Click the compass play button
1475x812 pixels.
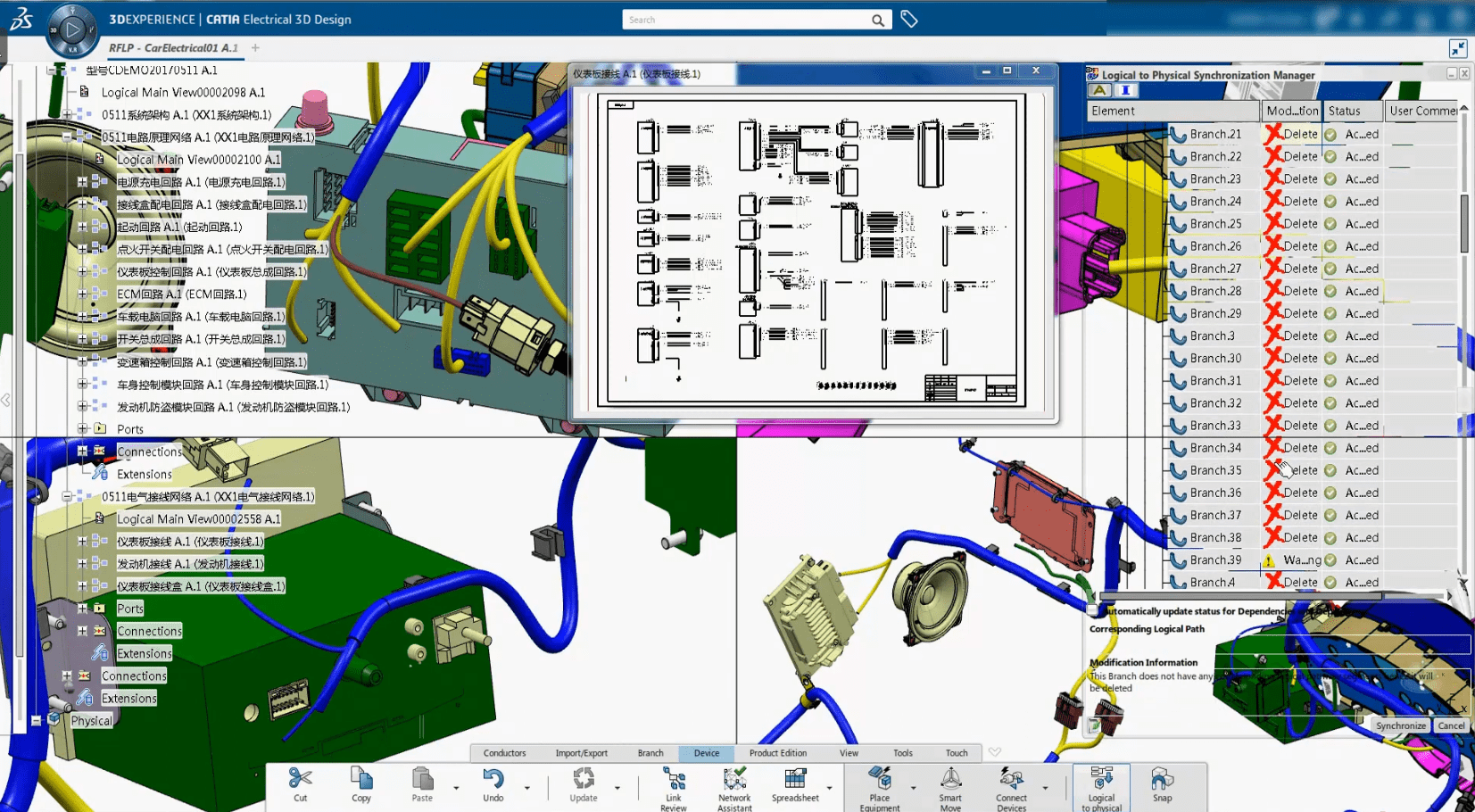point(72,30)
